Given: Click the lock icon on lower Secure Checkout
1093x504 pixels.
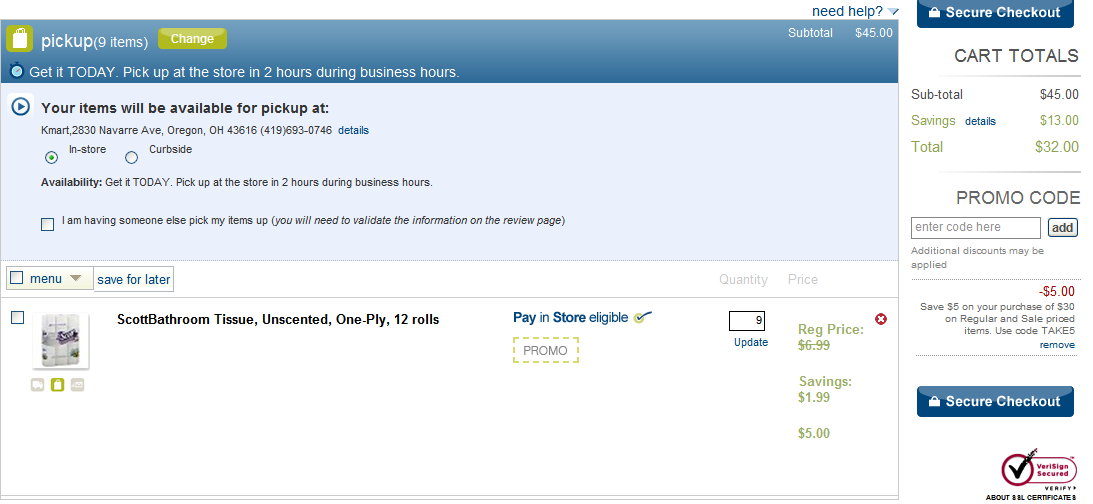Looking at the screenshot, I should pos(933,402).
